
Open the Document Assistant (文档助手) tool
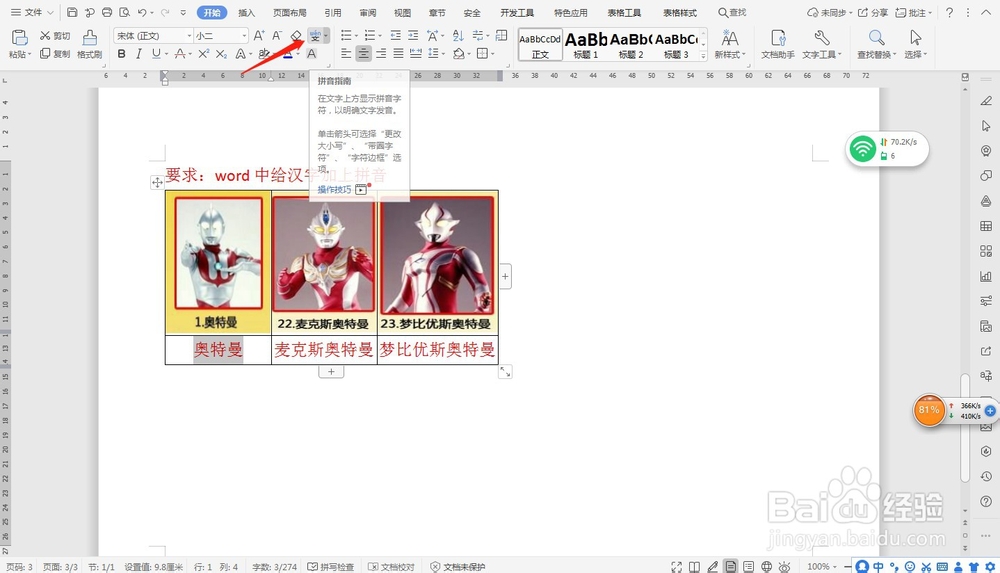[x=777, y=44]
